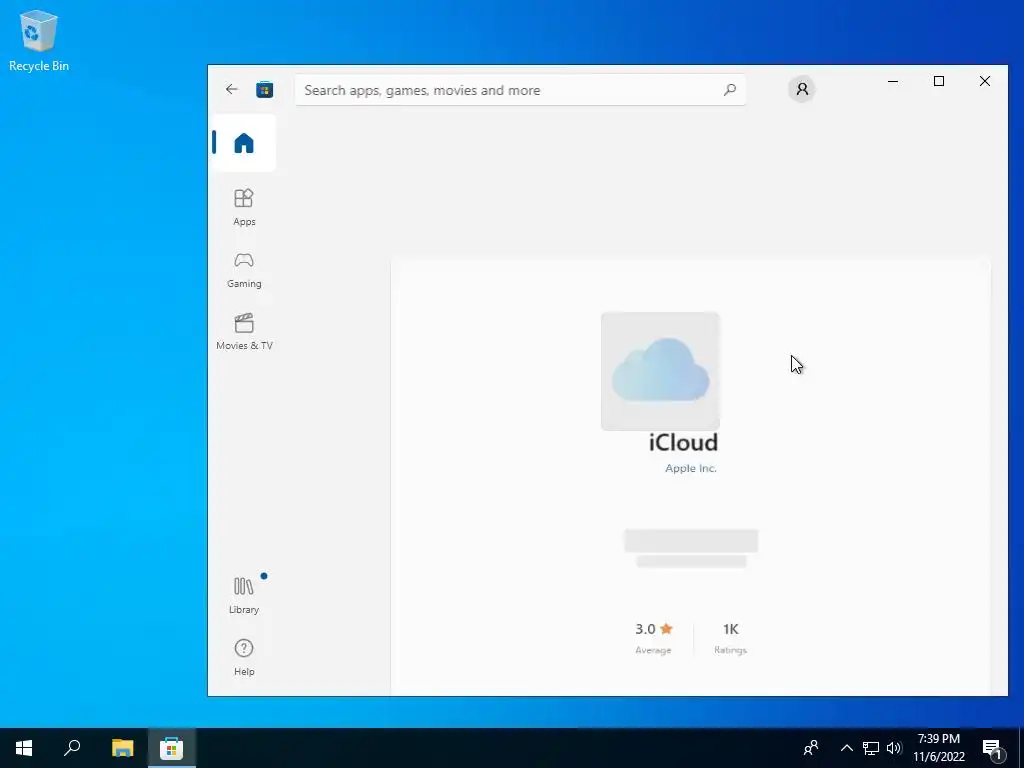Viewport: 1024px width, 768px height.
Task: Open the Recycle Bin desktop icon
Action: [39, 40]
